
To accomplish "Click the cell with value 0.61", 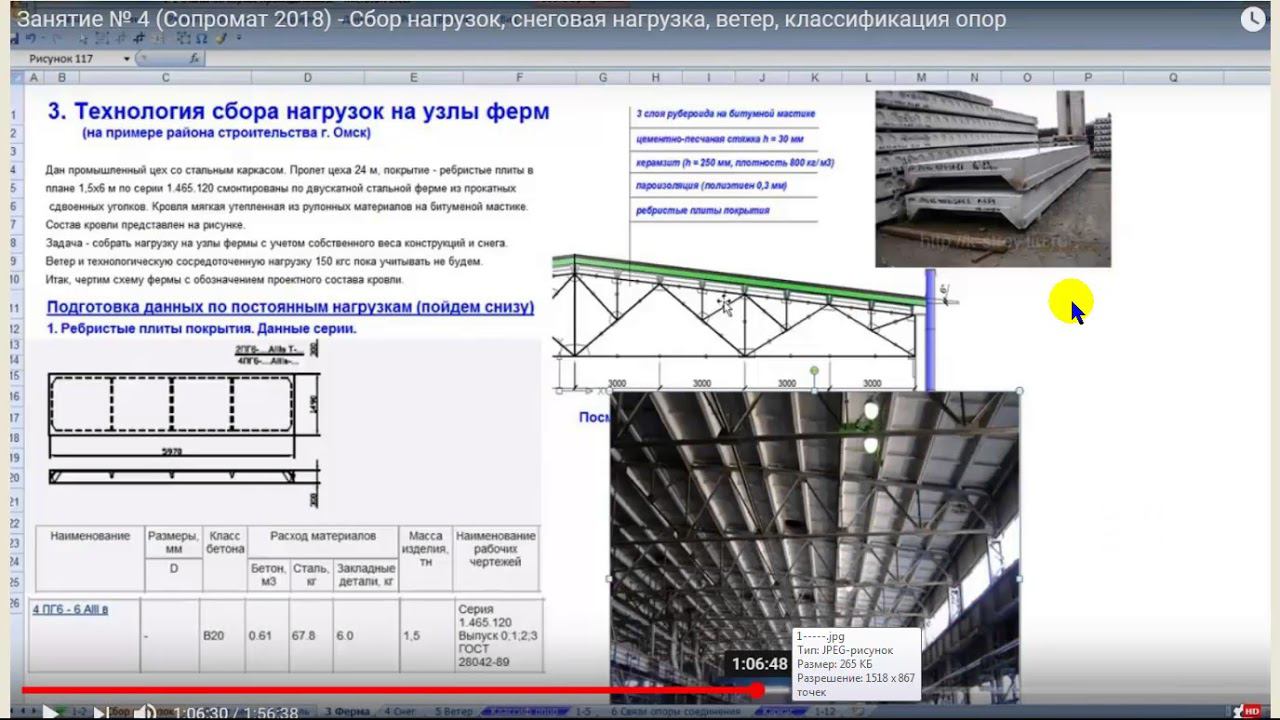I will pyautogui.click(x=260, y=635).
